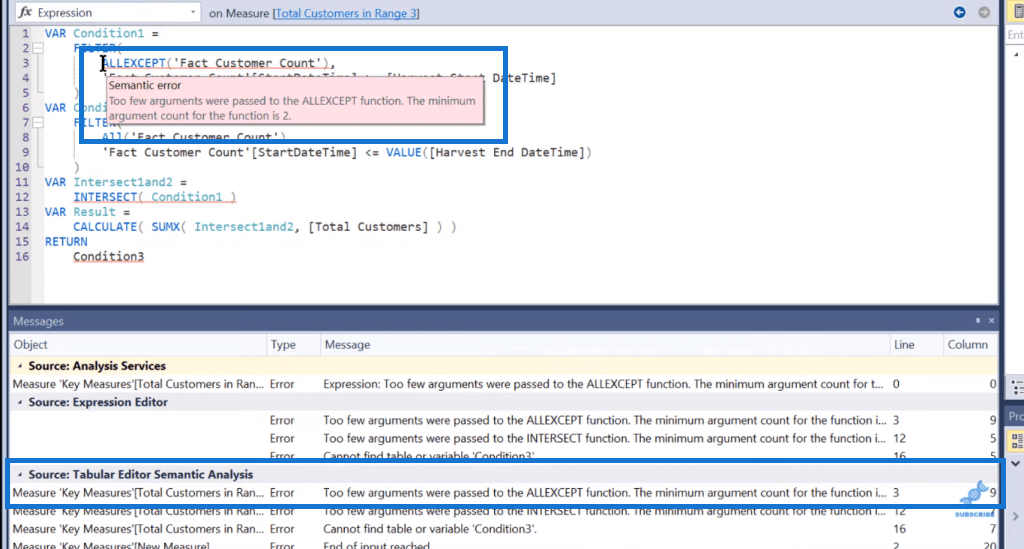Screen dimensions: 1024x549
Task: Collapse the Source: Analysis Services group
Action: pos(20,366)
